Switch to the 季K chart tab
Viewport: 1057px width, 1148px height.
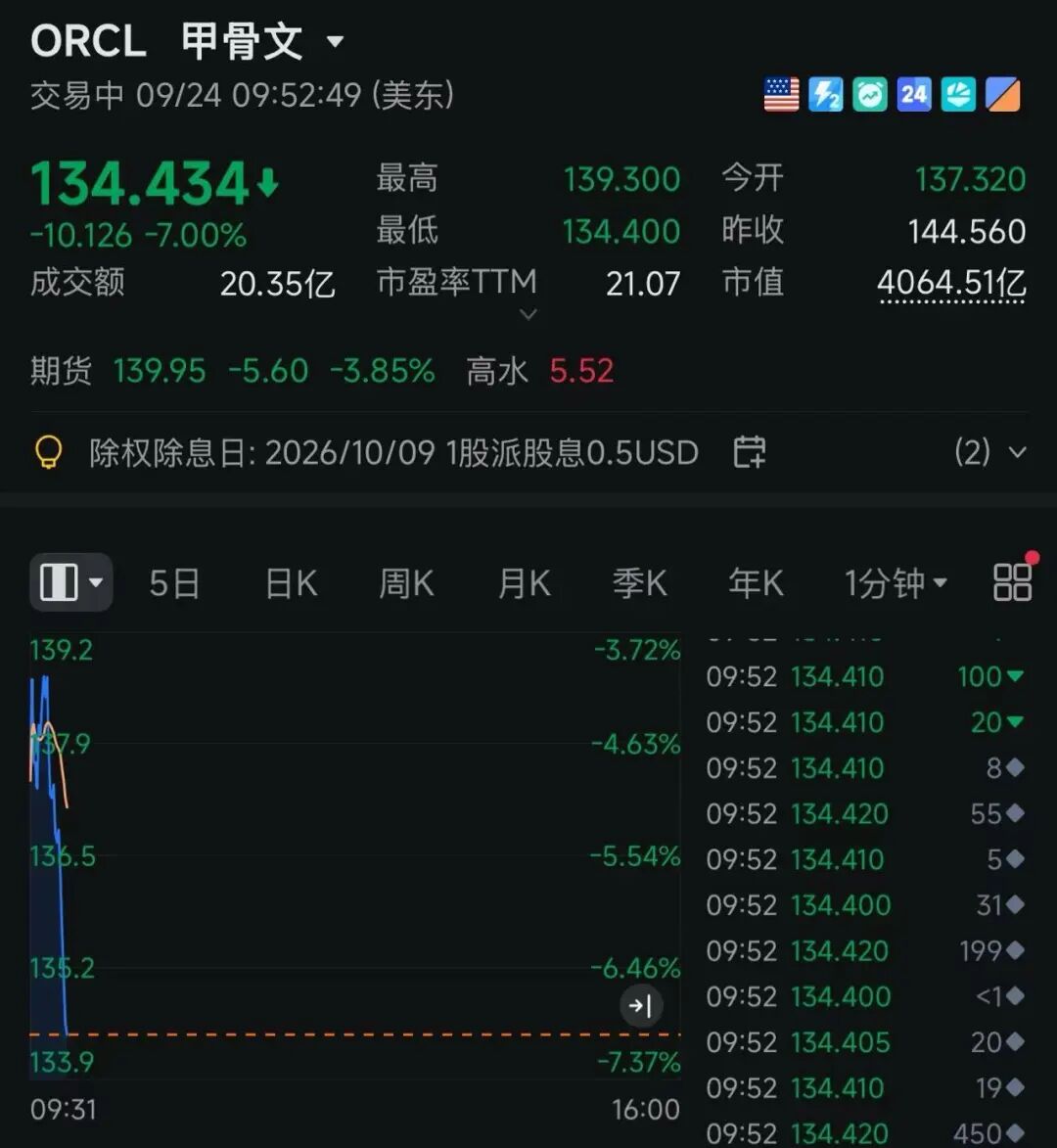click(640, 583)
